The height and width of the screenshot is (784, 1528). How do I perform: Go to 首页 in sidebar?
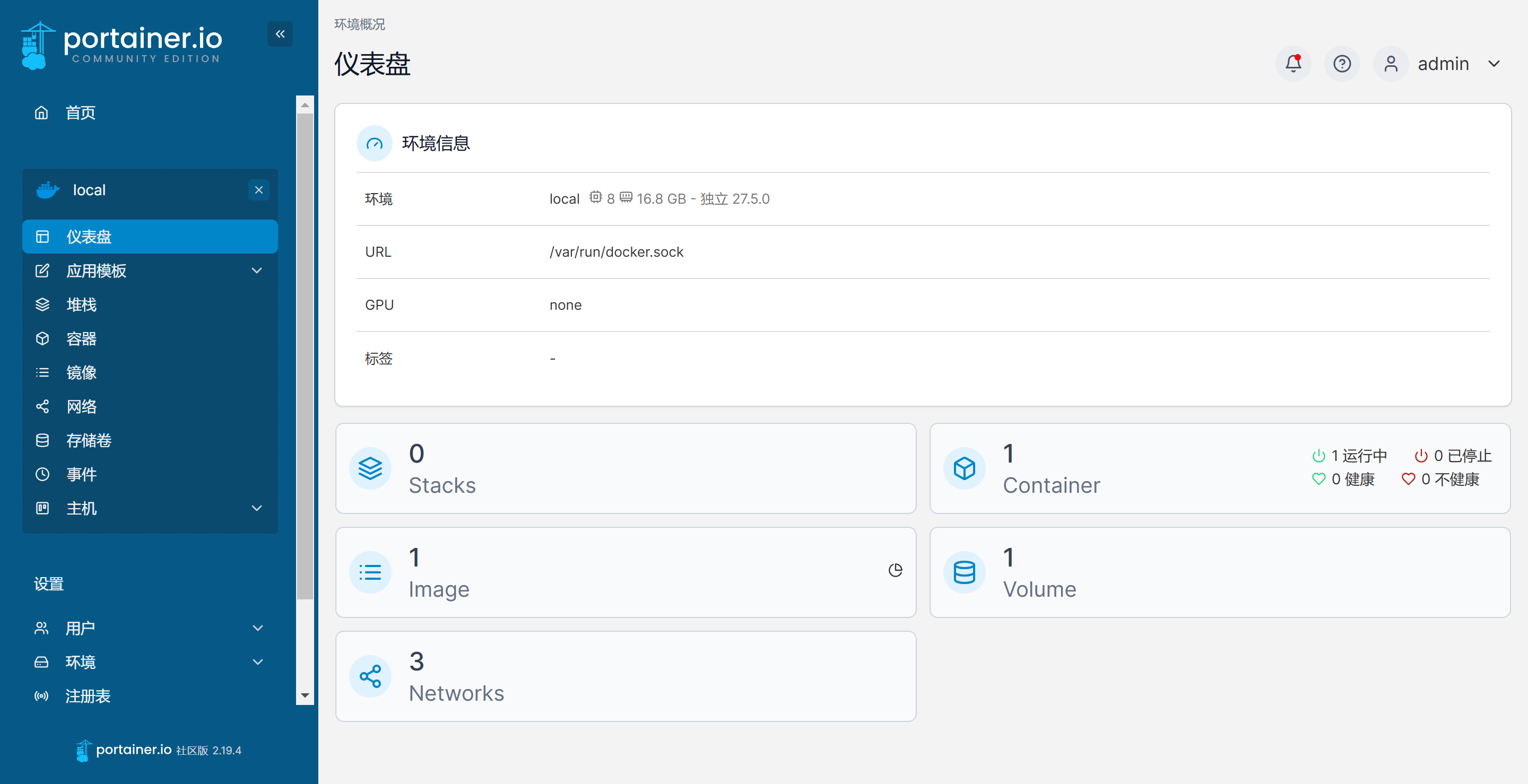click(x=80, y=112)
